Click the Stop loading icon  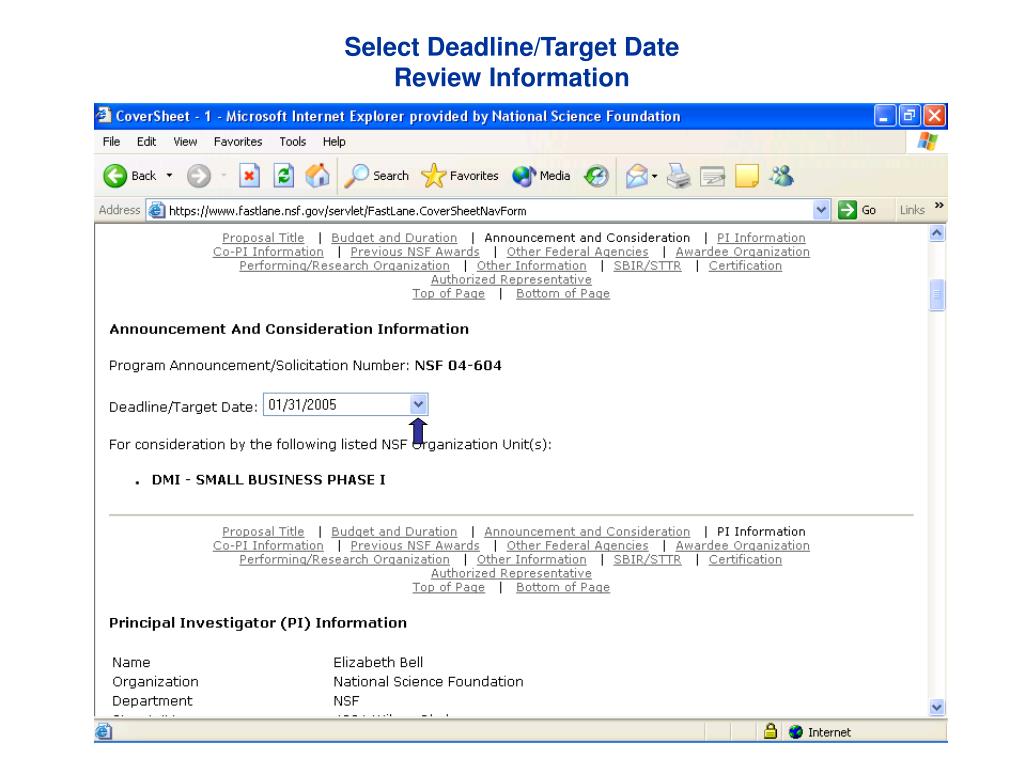(249, 176)
